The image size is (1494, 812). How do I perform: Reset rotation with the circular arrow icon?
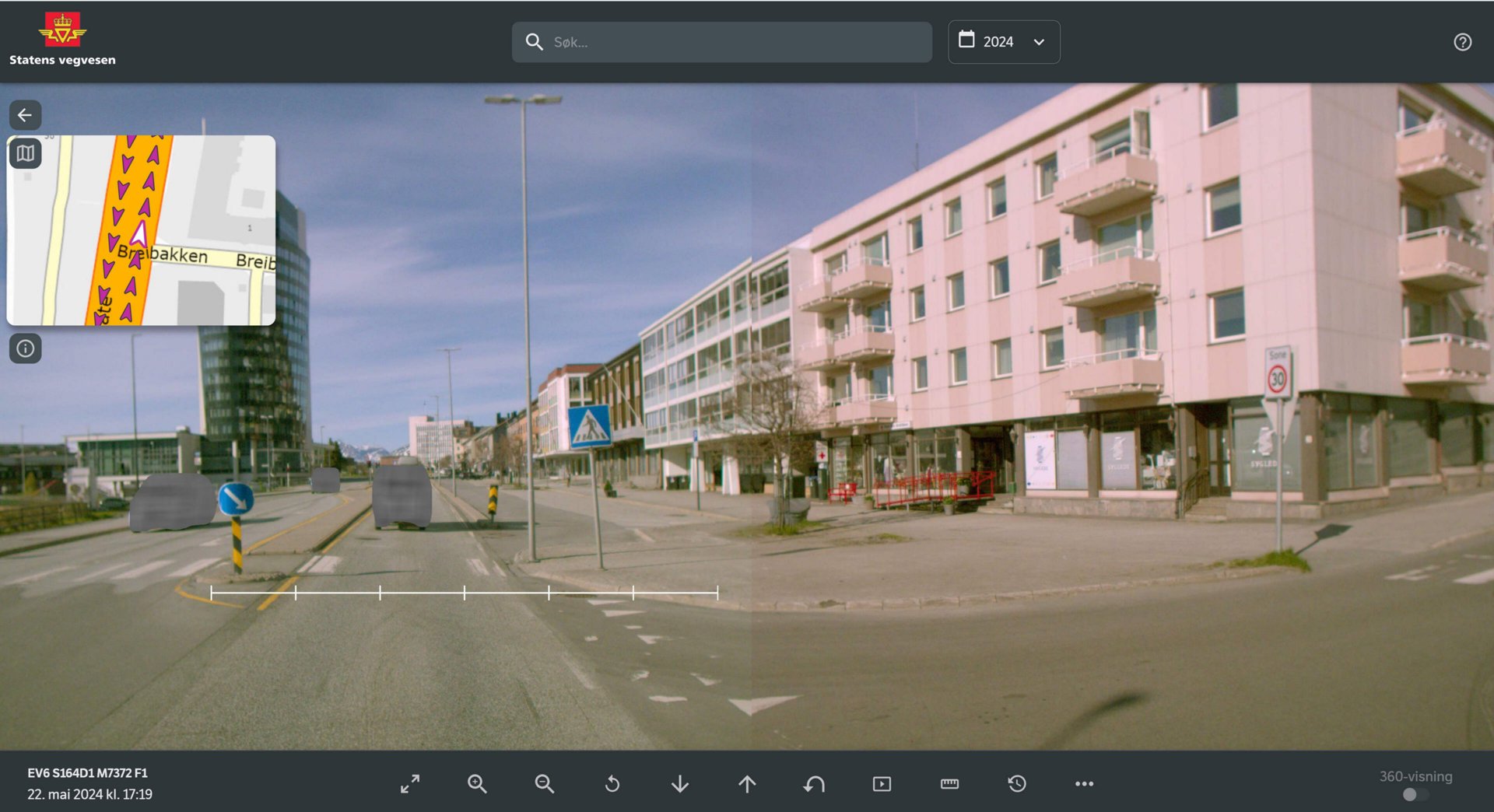[612, 784]
